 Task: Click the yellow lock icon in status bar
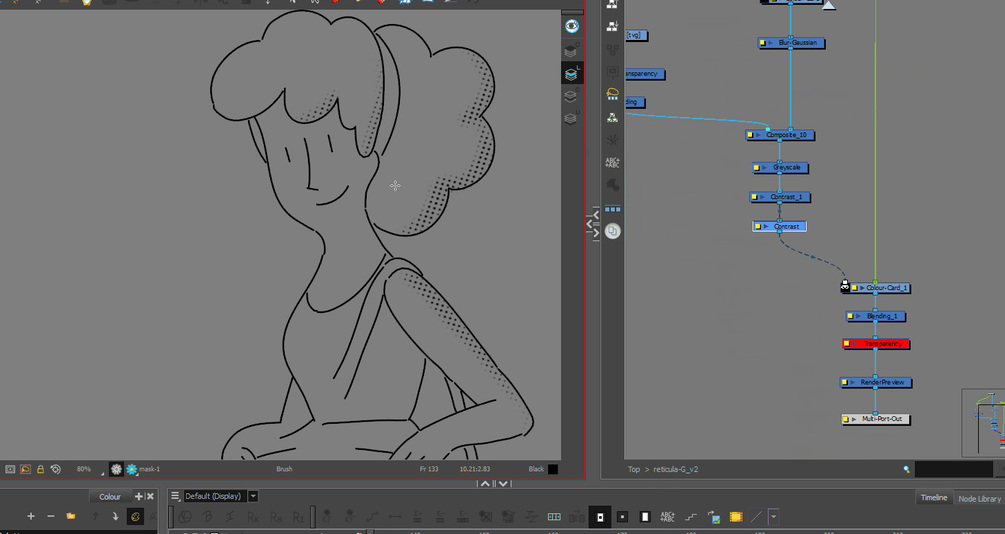pyautogui.click(x=40, y=469)
